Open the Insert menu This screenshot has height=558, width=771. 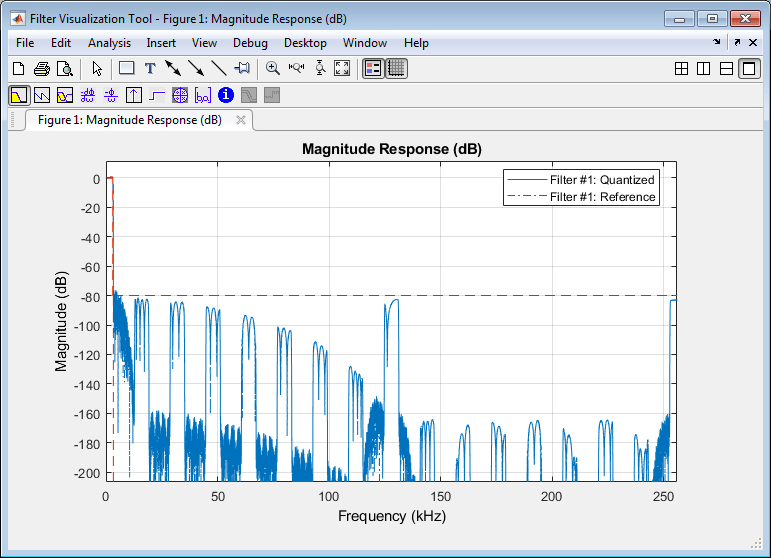tap(161, 43)
